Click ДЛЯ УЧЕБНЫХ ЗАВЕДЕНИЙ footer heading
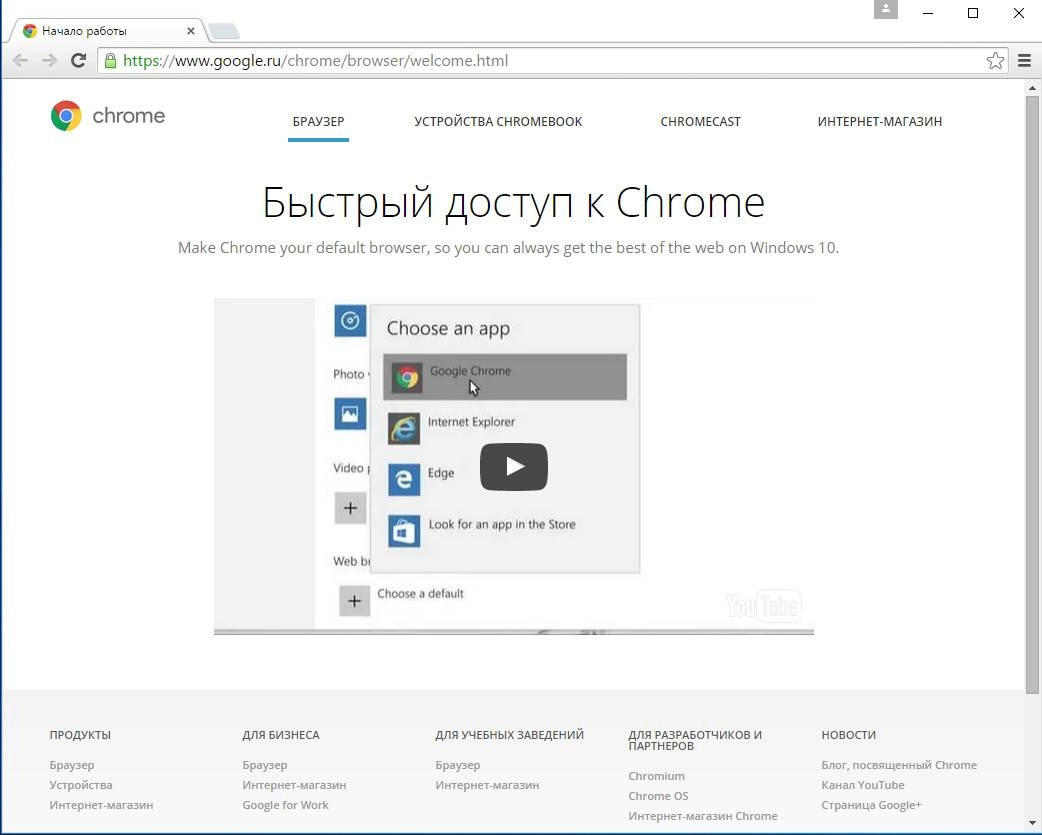 (509, 735)
